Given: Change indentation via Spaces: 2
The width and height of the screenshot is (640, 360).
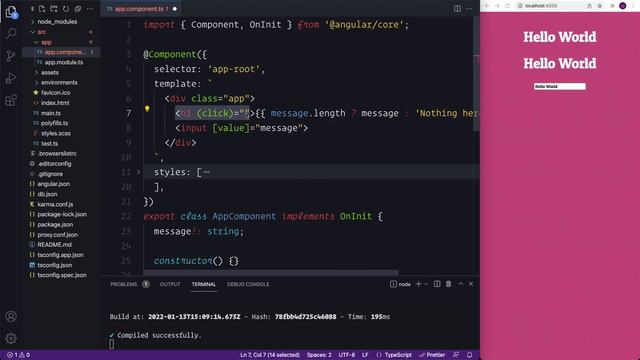Looking at the screenshot, I should click(319, 355).
